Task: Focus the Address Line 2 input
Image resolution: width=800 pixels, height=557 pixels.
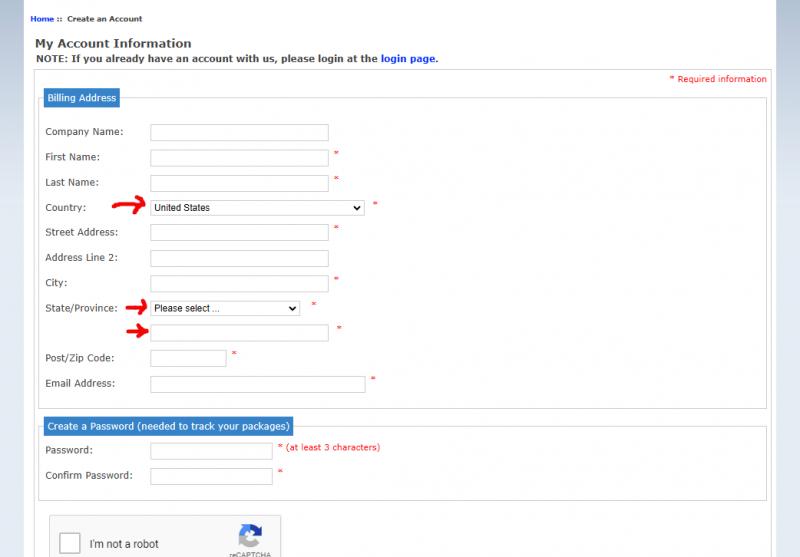Action: pos(239,258)
